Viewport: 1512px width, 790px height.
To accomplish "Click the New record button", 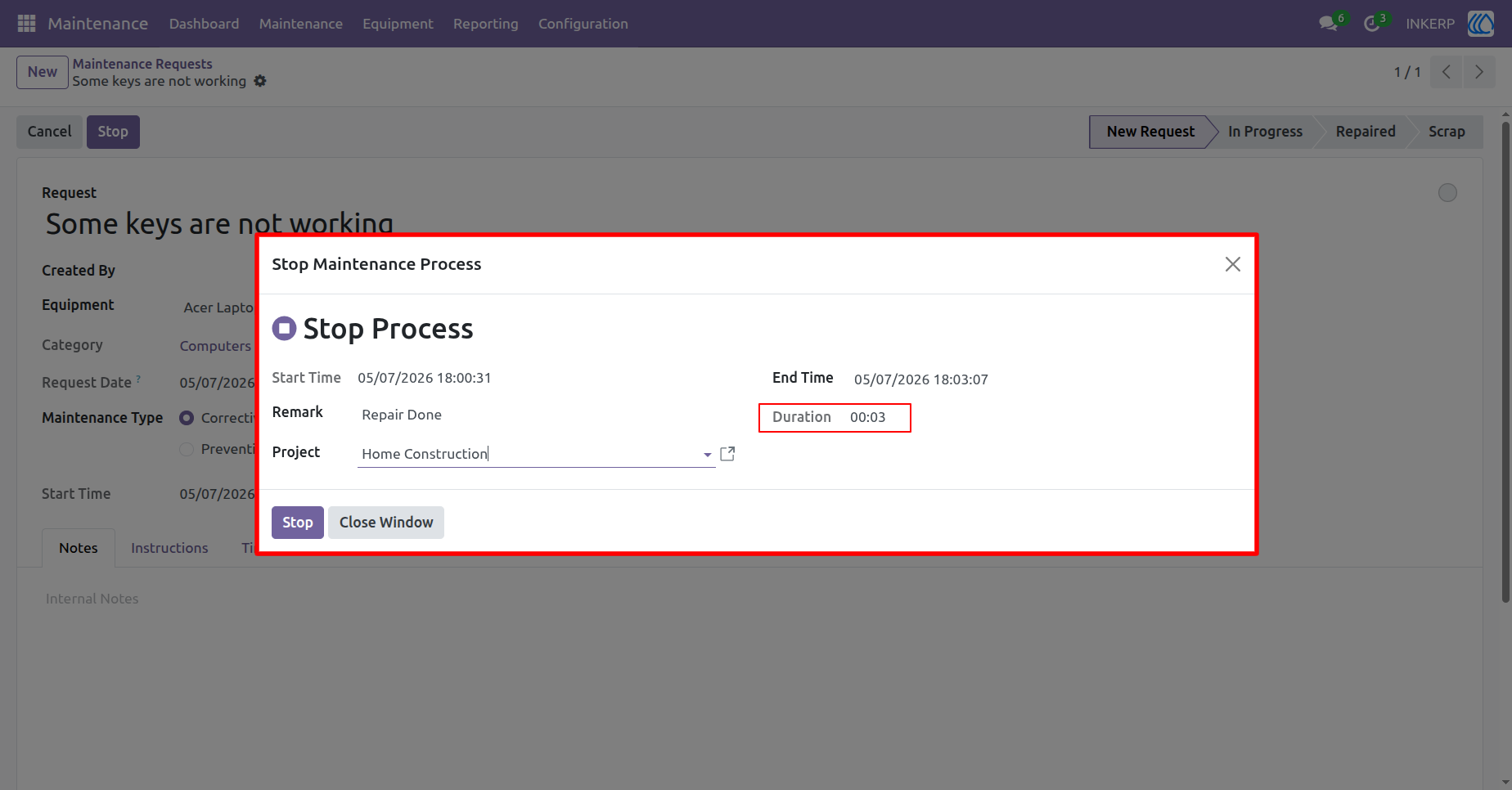I will pyautogui.click(x=43, y=72).
